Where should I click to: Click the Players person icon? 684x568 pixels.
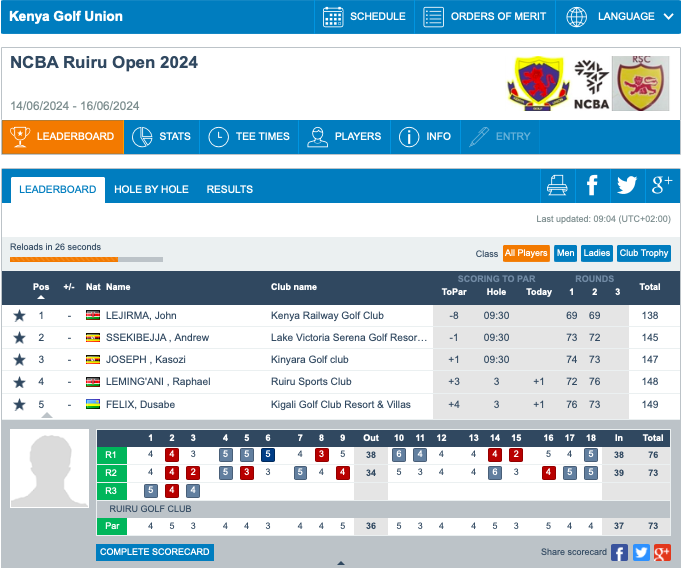(x=318, y=137)
